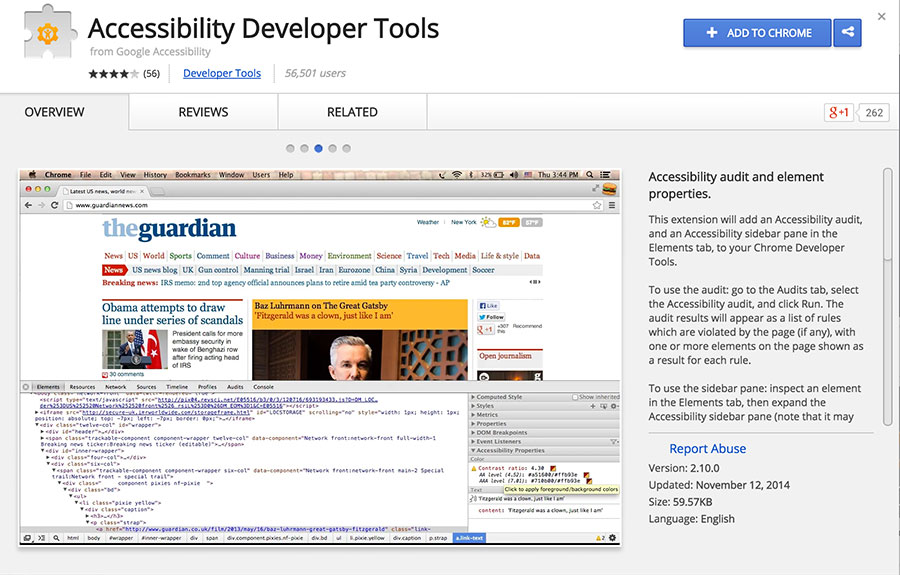Click the gear icon in the Styles pane header

pos(614,406)
